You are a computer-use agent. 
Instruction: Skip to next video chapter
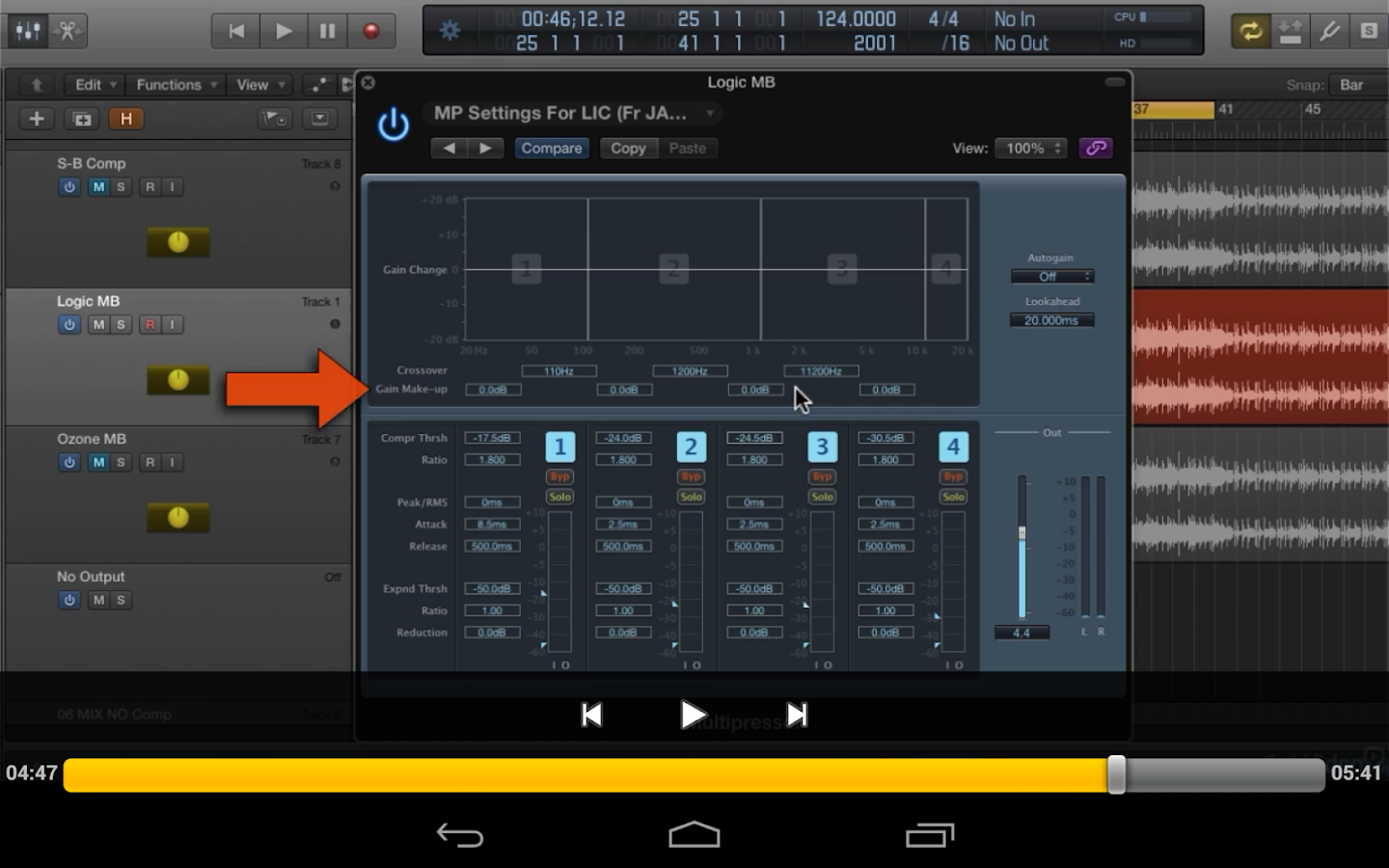[797, 715]
